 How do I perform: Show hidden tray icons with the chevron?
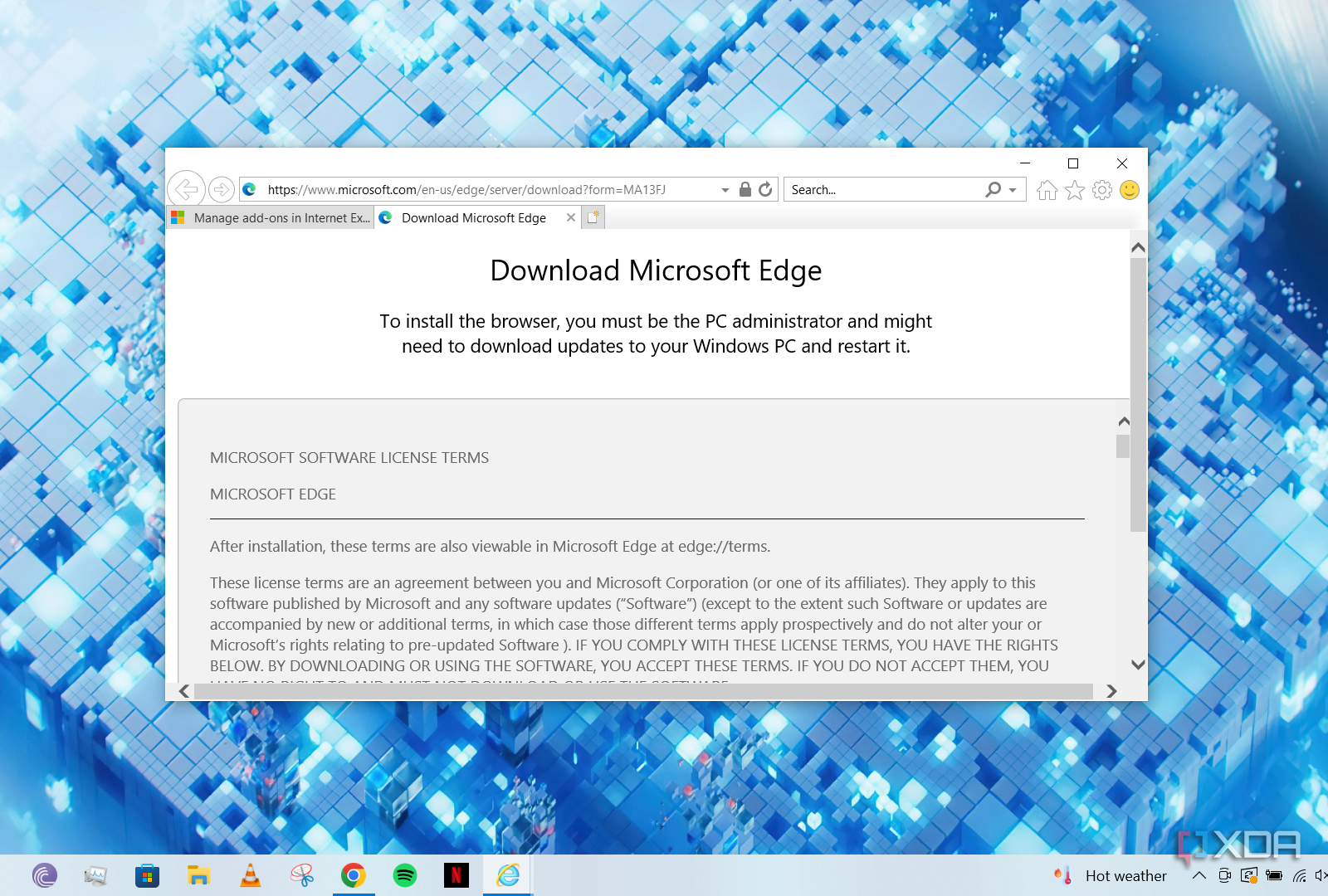(x=1199, y=875)
